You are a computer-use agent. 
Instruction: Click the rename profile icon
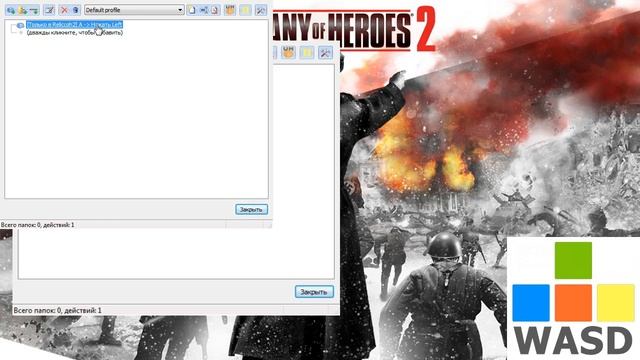[x=204, y=10]
